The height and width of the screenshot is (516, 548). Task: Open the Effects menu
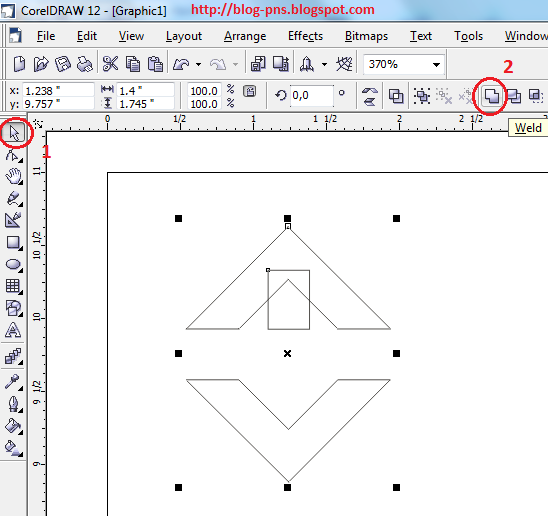(x=305, y=36)
